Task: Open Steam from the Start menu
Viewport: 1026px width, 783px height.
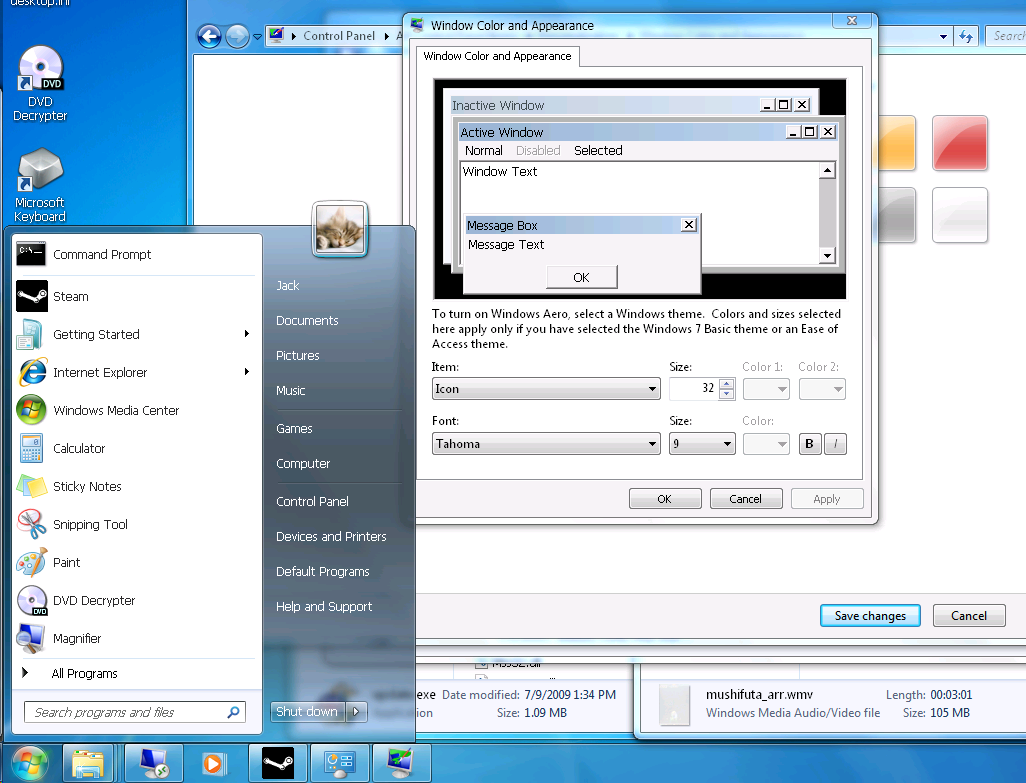Action: coord(70,297)
